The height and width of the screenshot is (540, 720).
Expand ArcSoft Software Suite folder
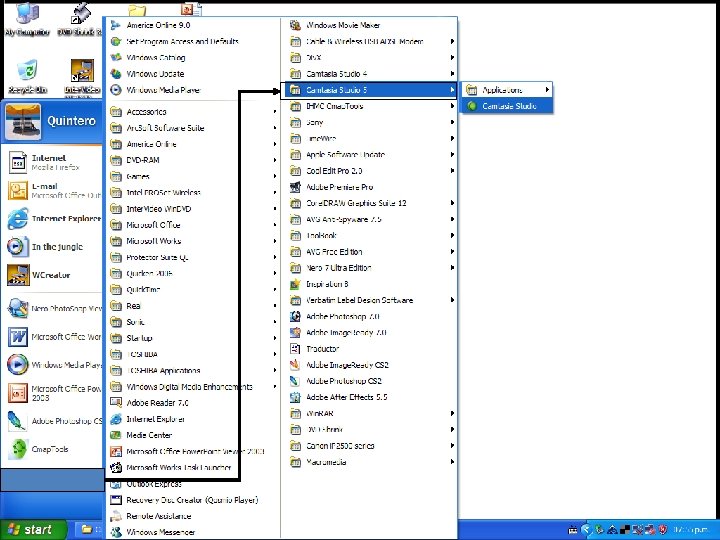tap(193, 128)
